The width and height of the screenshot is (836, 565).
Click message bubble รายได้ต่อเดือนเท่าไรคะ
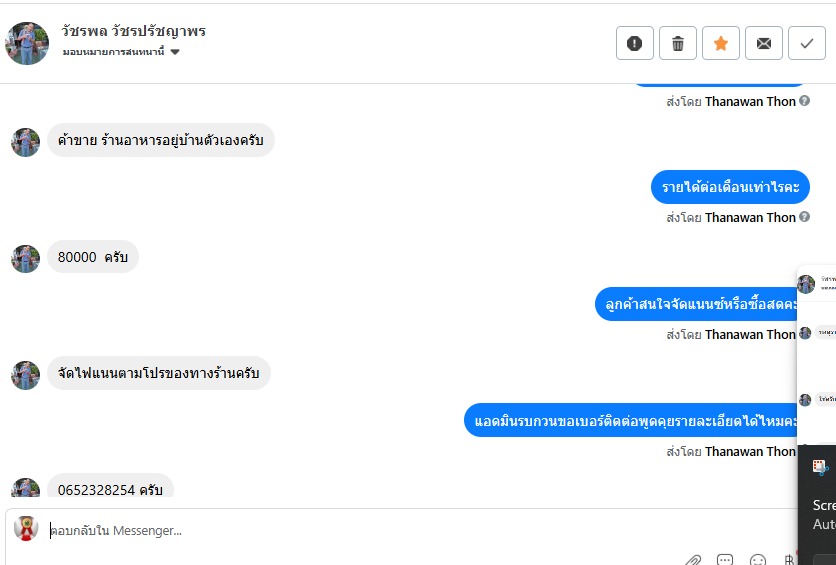click(730, 187)
